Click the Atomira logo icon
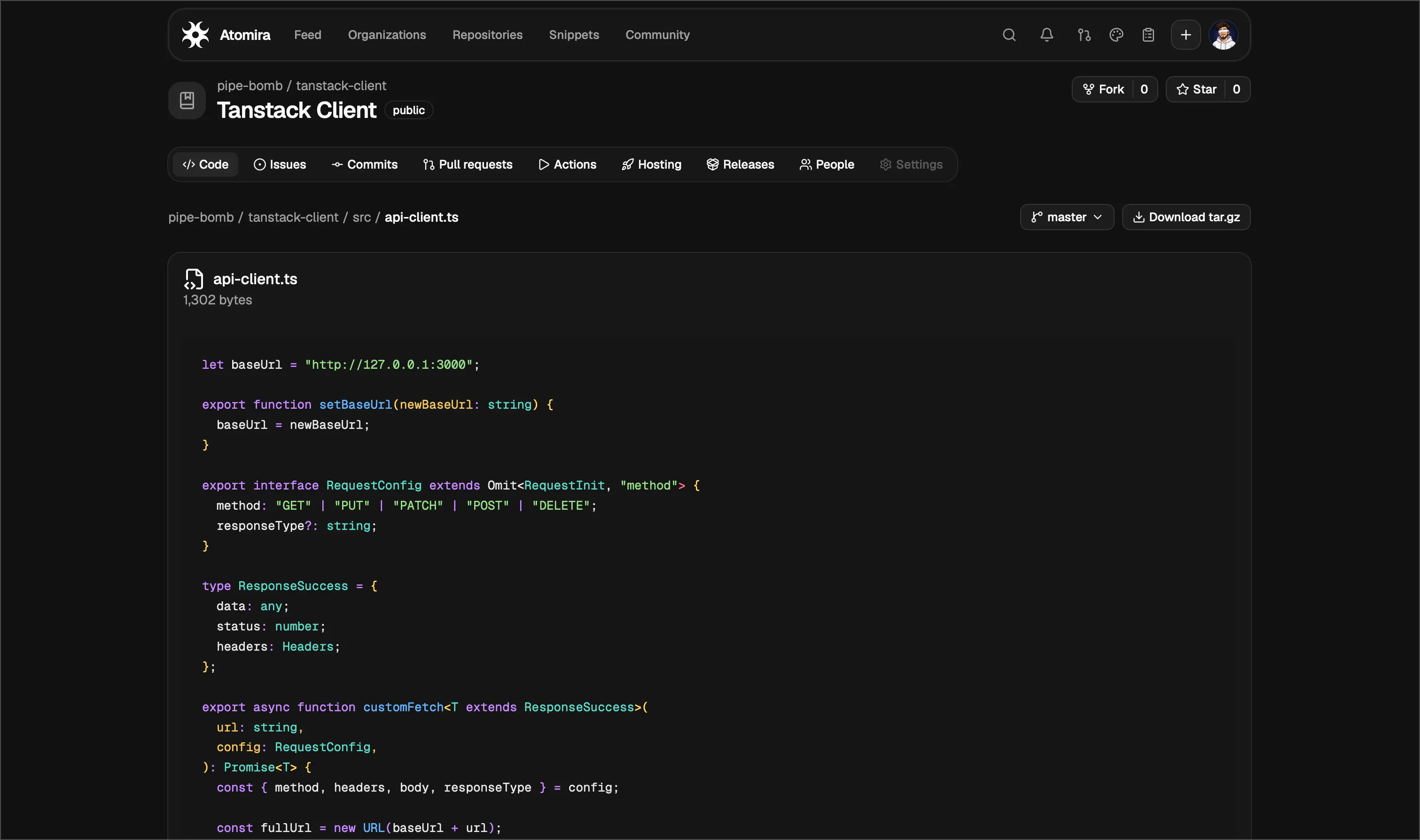Viewport: 1420px width, 840px height. (195, 35)
